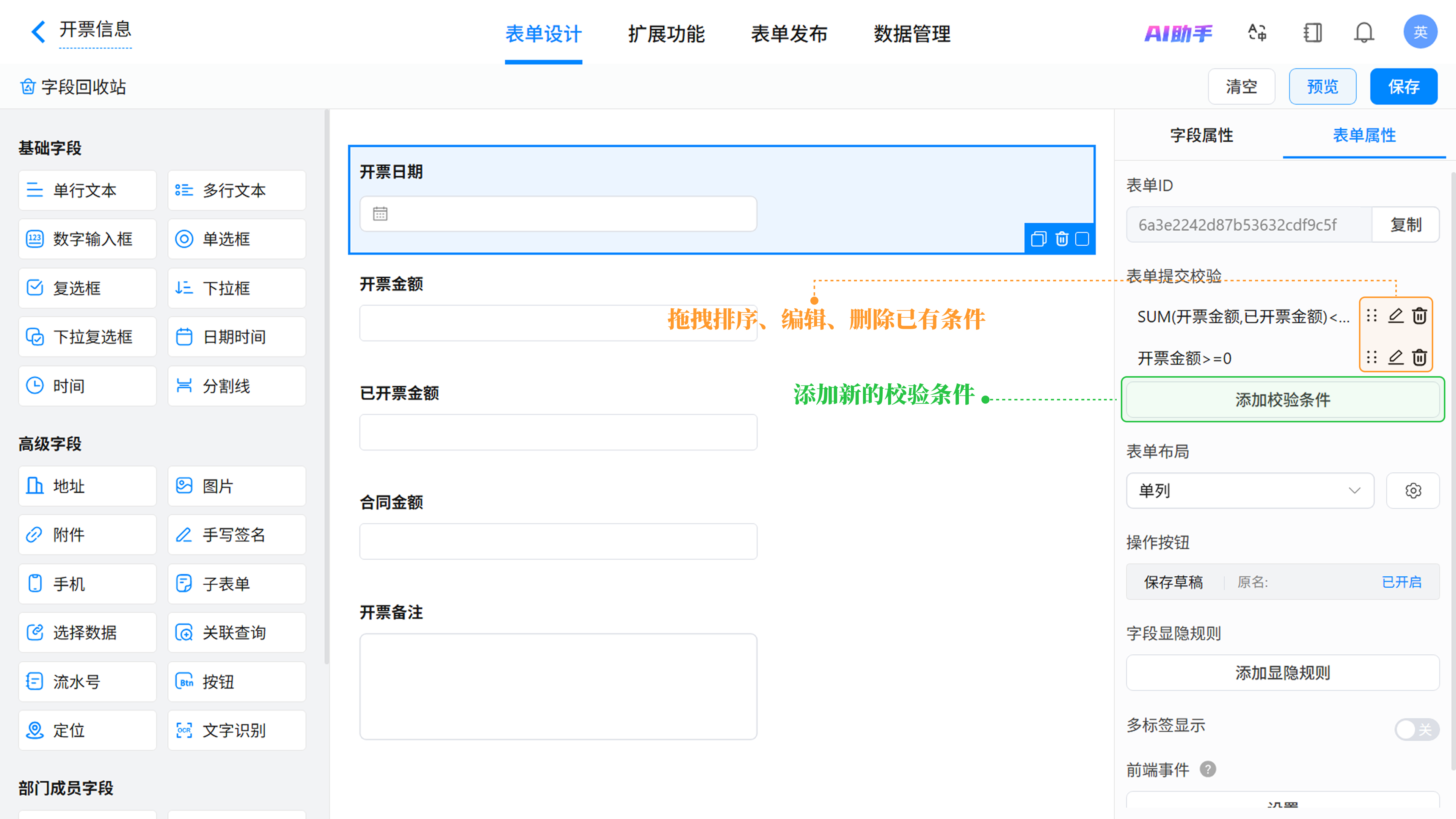Open notifications bell
Image resolution: width=1456 pixels, height=819 pixels.
pyautogui.click(x=1364, y=32)
